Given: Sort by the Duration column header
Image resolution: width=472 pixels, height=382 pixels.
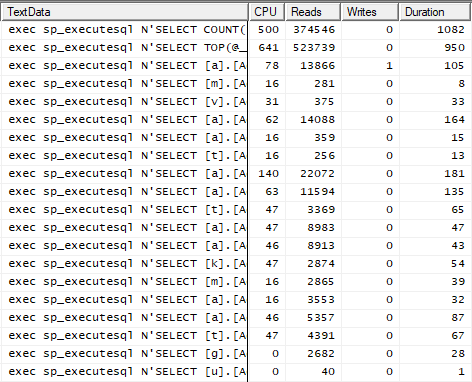Looking at the screenshot, I should [435, 12].
